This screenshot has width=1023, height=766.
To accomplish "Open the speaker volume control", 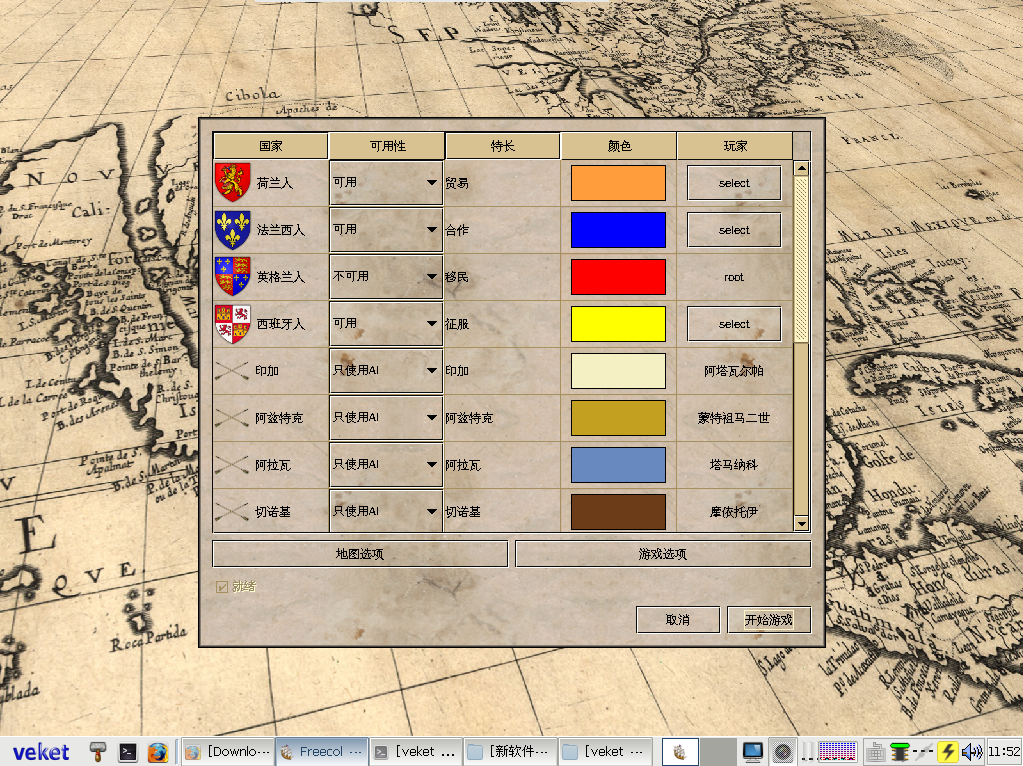I will point(971,752).
